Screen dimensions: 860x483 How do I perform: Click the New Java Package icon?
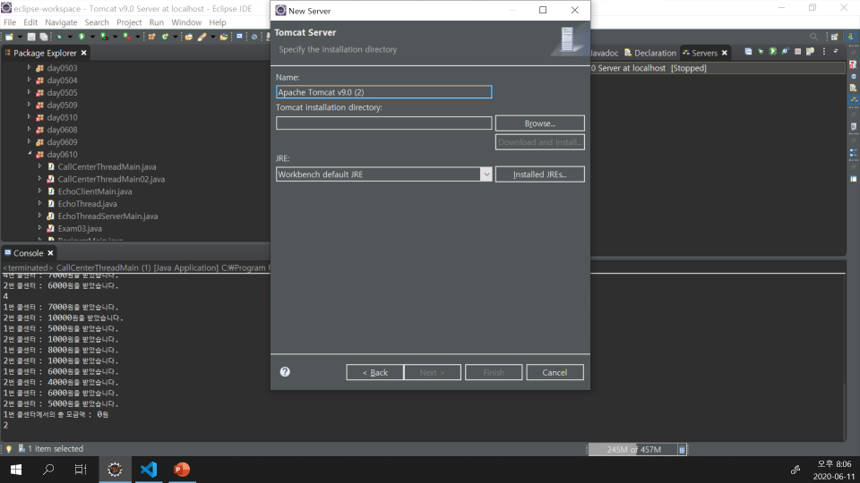151,37
